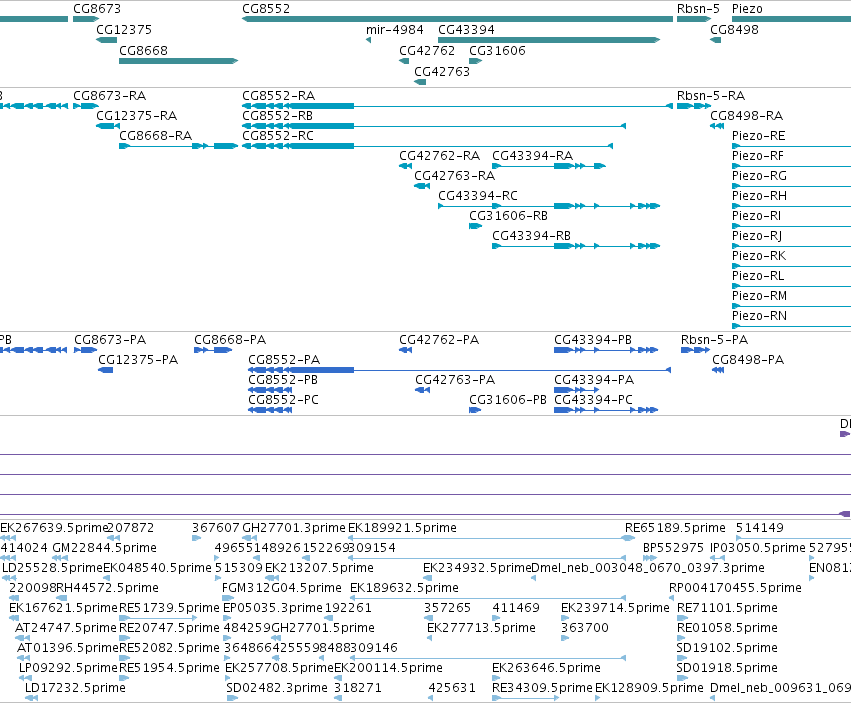Viewport: 851px width, 703px height.
Task: Click EST label EK263646.5prime
Action: click(x=547, y=668)
